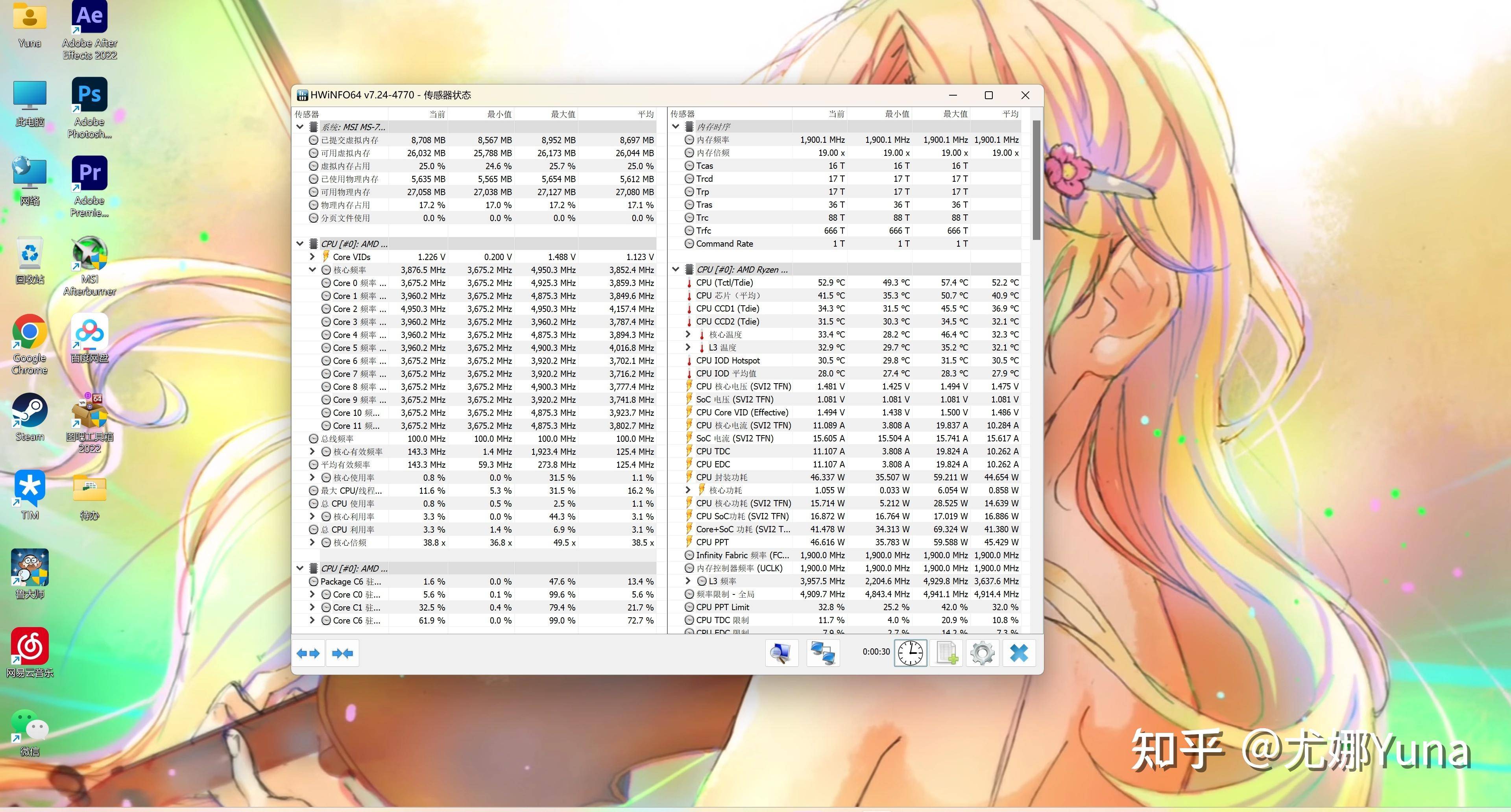The image size is (1511, 812).
Task: Open Google Chrome desktop icon
Action: coord(30,344)
